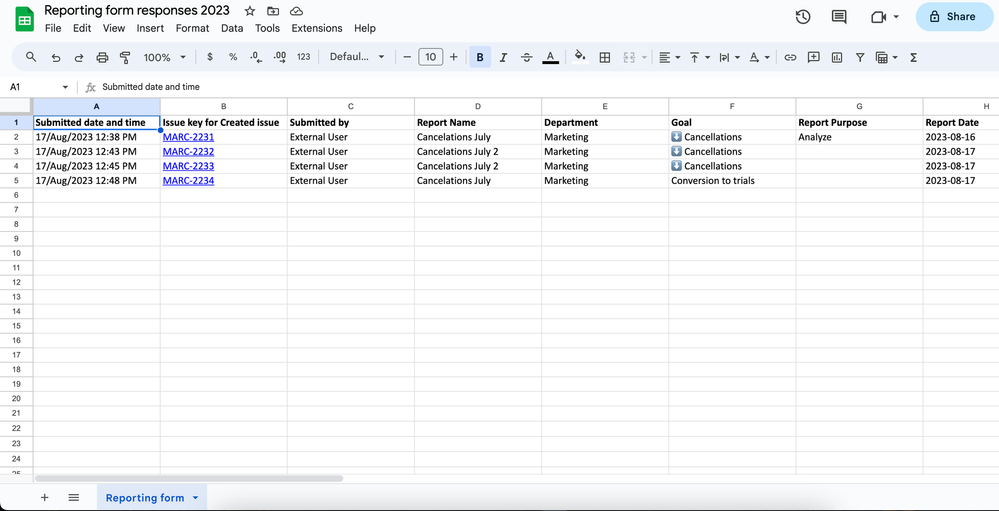Open the MARC-2232 issue link
999x511 pixels.
point(189,152)
